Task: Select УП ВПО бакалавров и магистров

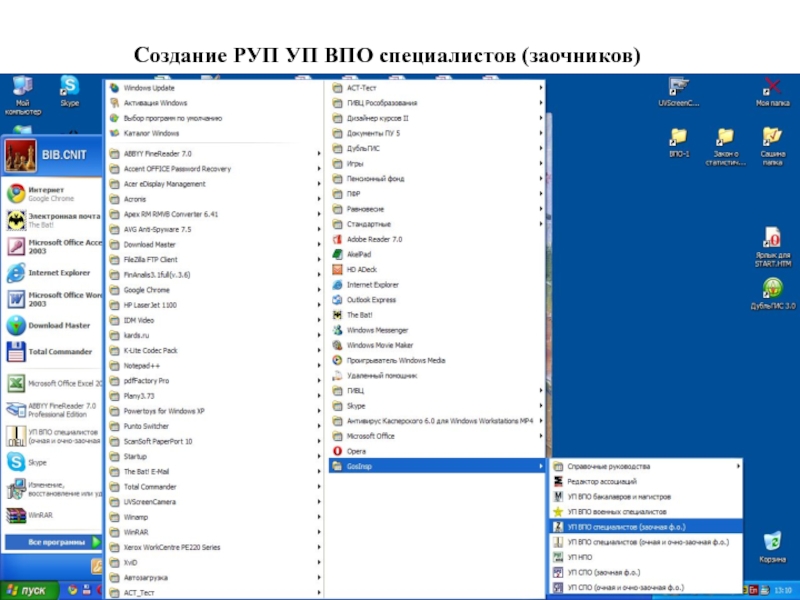Action: [646, 496]
